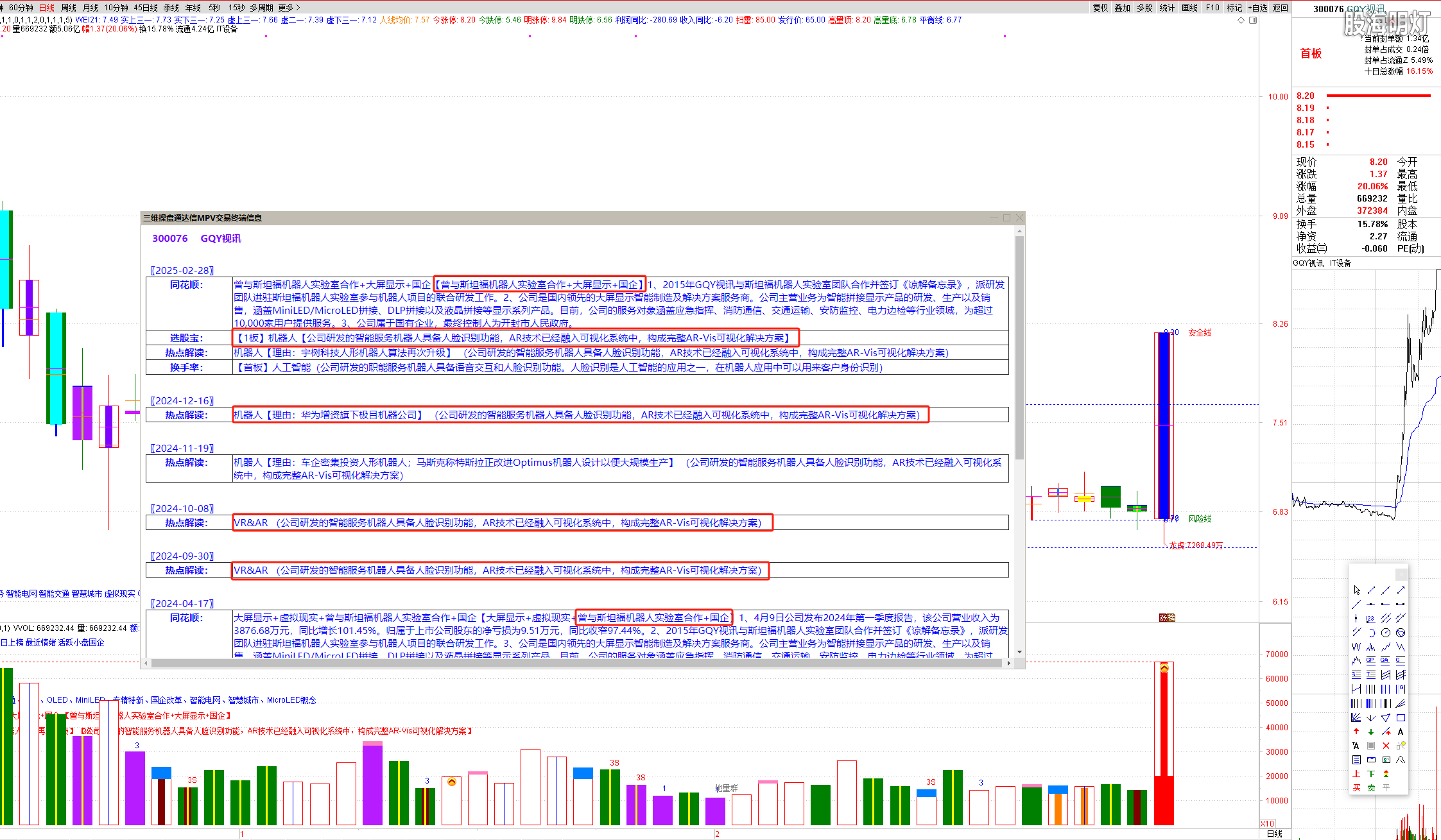This screenshot has width=1441, height=840.
Task: Click 选股宝 row label in dialog
Action: (x=186, y=338)
